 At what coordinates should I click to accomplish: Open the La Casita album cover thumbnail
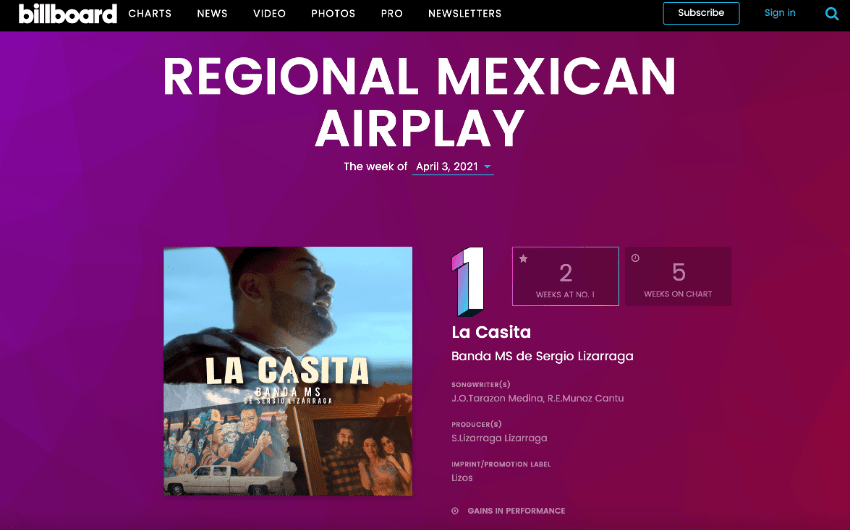pos(288,371)
